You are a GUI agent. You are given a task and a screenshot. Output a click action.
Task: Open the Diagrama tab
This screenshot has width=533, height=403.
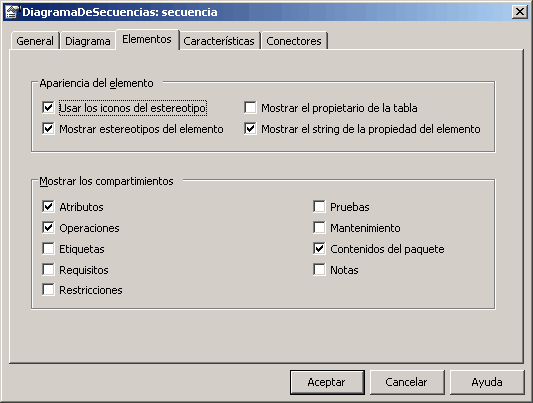point(88,41)
